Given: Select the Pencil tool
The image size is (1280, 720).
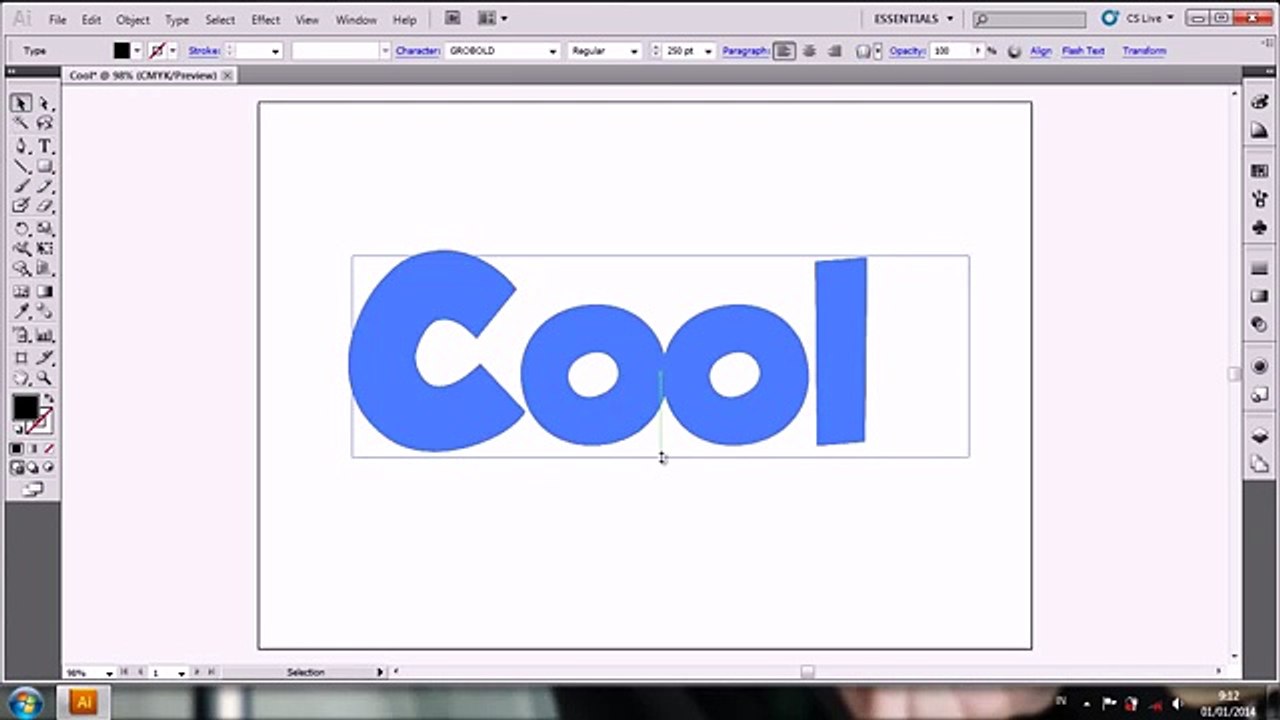Looking at the screenshot, I should pos(44,186).
